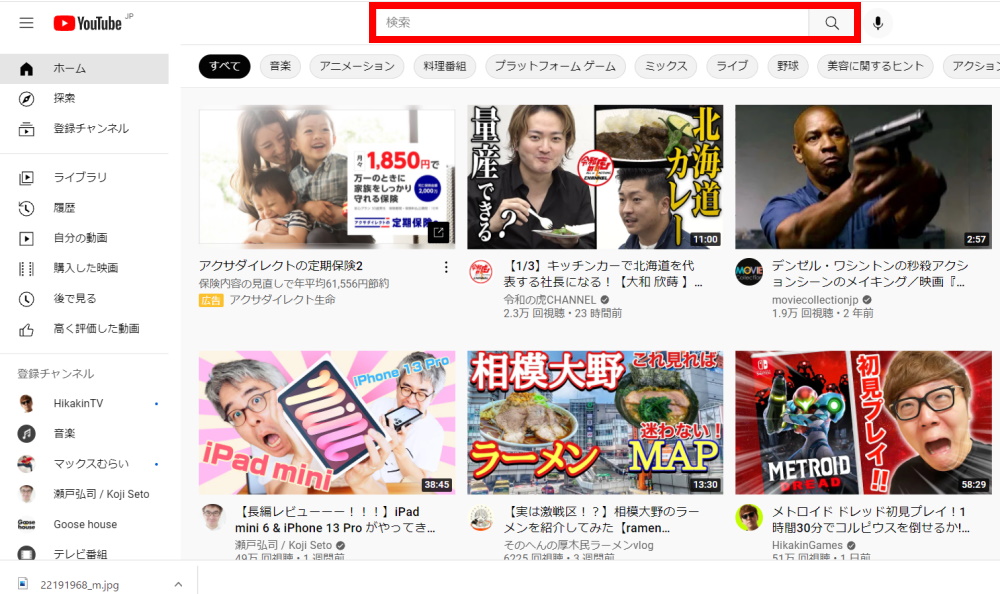Click the 瀬戸弘司 / Koji Seto sidebar avatar
This screenshot has height=594, width=1000.
[x=26, y=494]
